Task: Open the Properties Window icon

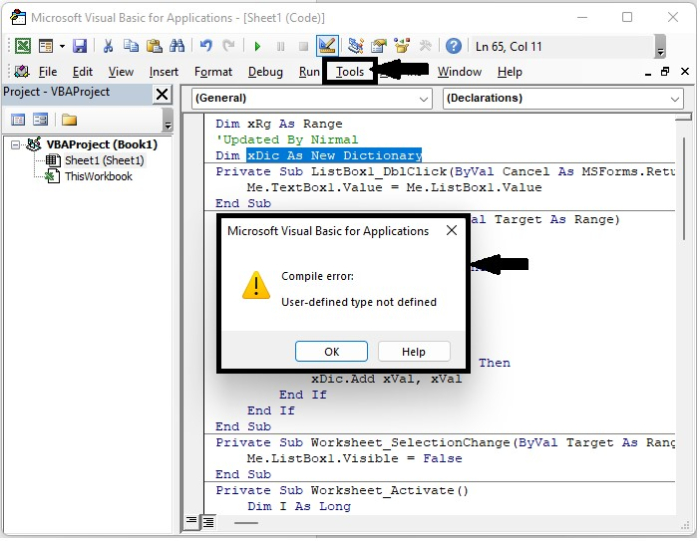Action: point(379,46)
